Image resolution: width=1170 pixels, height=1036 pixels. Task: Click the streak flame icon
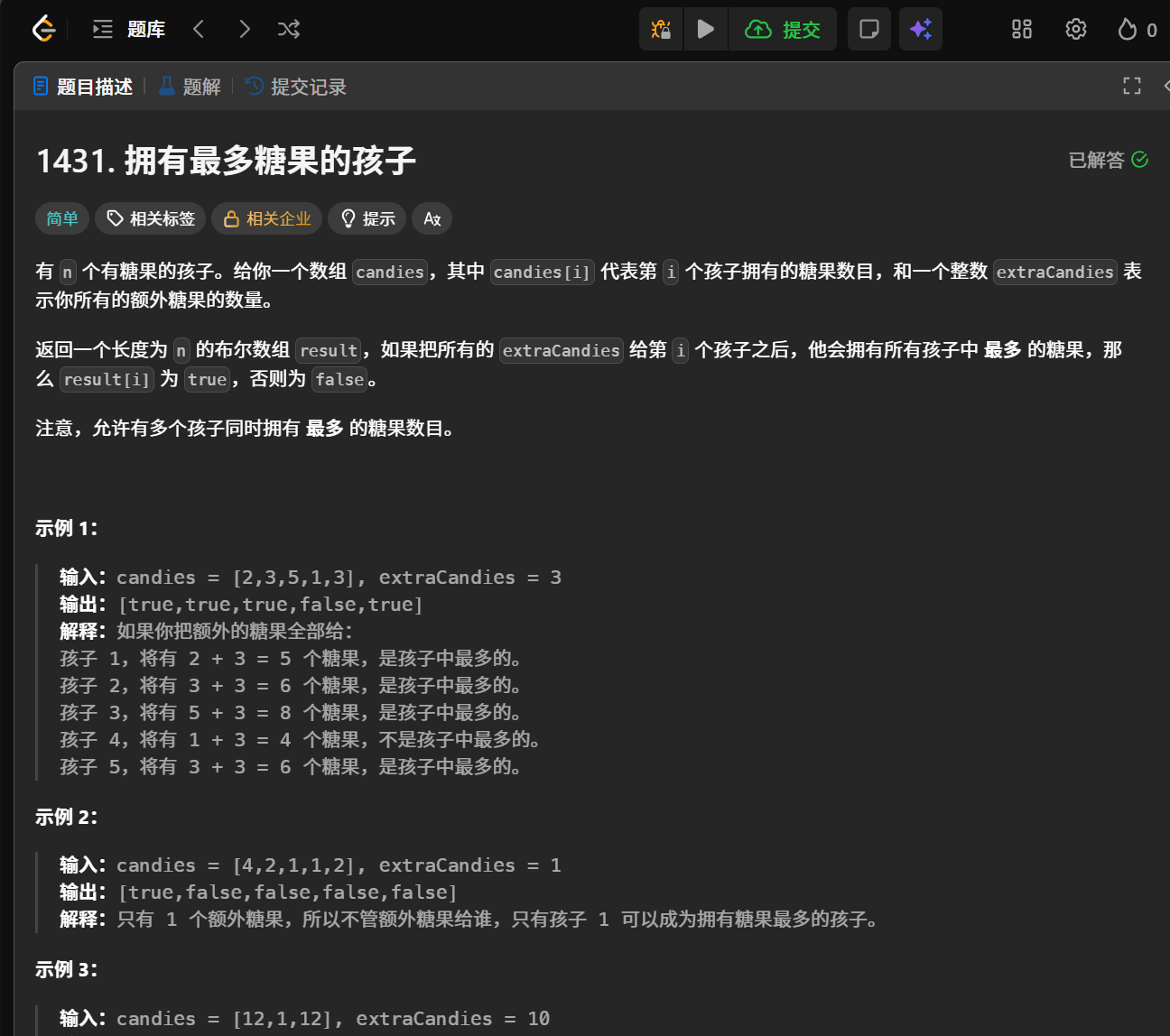point(1127,30)
